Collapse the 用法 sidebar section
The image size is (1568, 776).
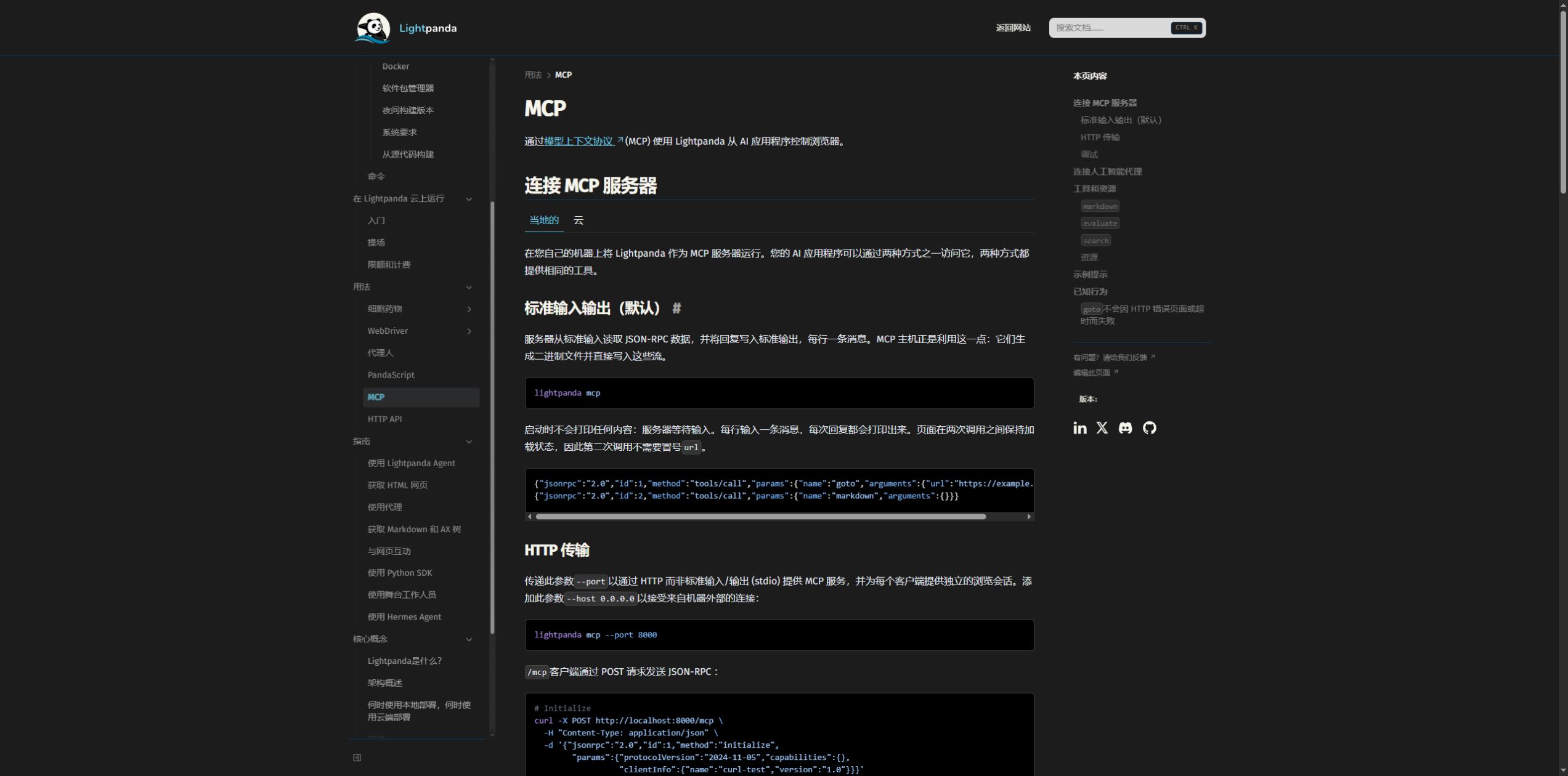pyautogui.click(x=469, y=287)
